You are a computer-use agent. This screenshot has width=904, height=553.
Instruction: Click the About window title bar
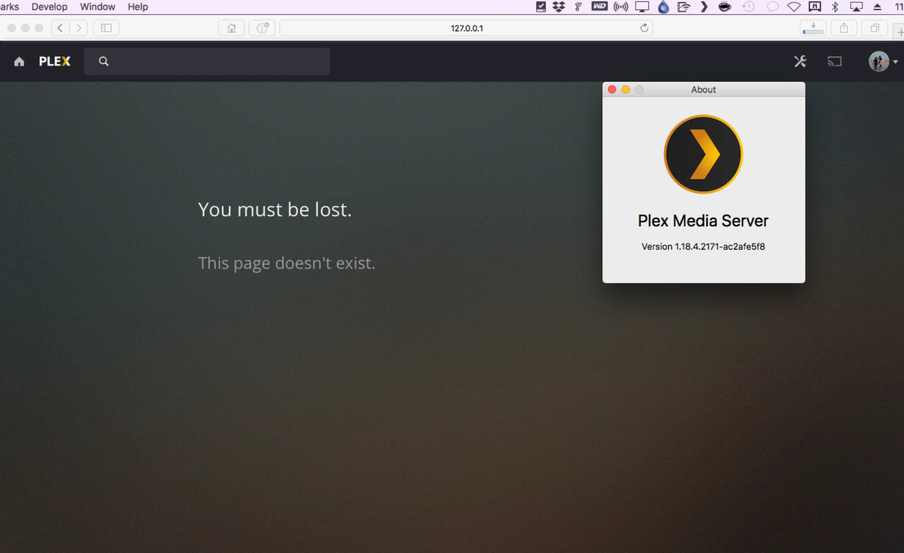pyautogui.click(x=703, y=89)
